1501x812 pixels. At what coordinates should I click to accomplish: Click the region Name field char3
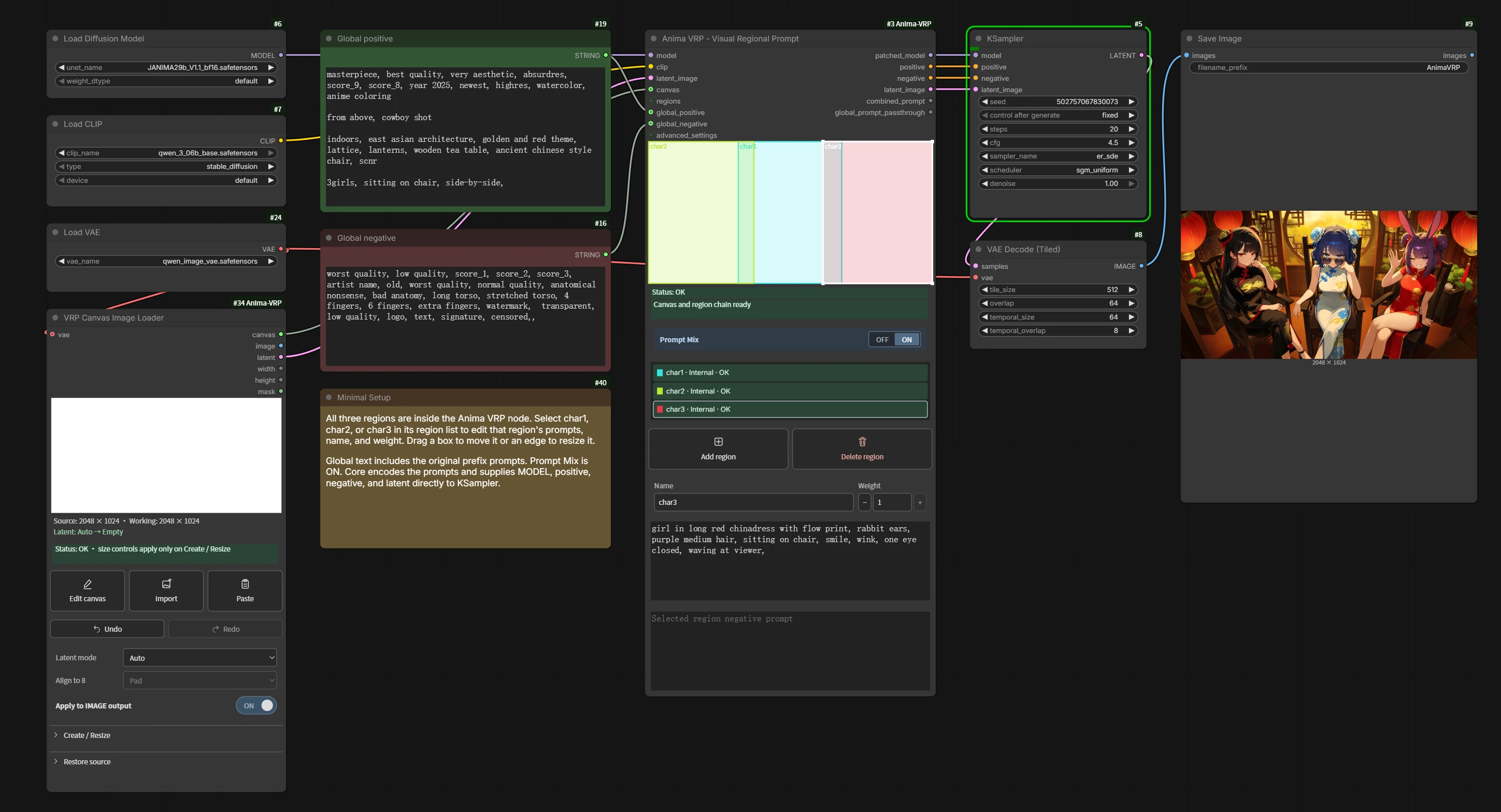tap(753, 502)
